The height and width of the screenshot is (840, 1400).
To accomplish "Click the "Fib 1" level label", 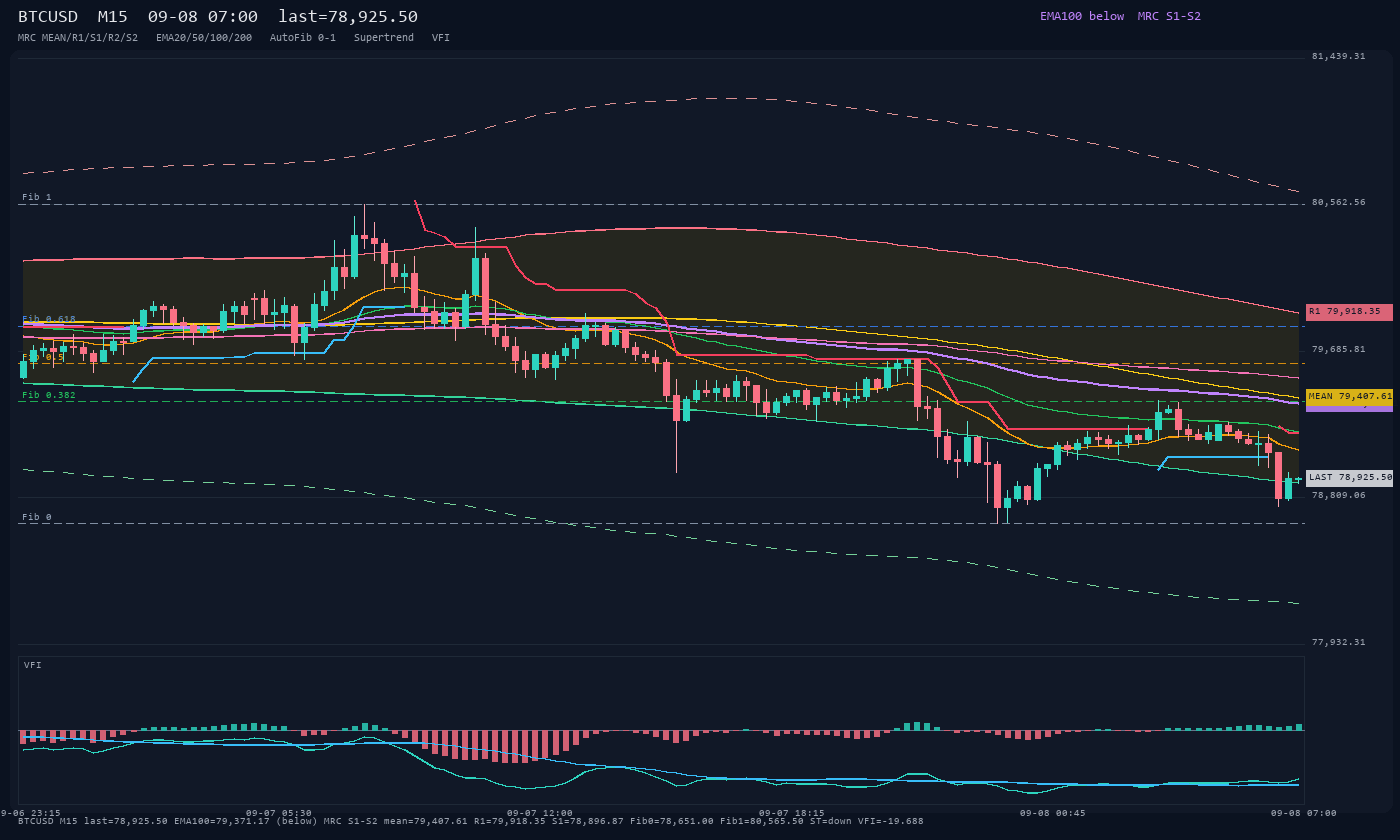I will click(37, 197).
